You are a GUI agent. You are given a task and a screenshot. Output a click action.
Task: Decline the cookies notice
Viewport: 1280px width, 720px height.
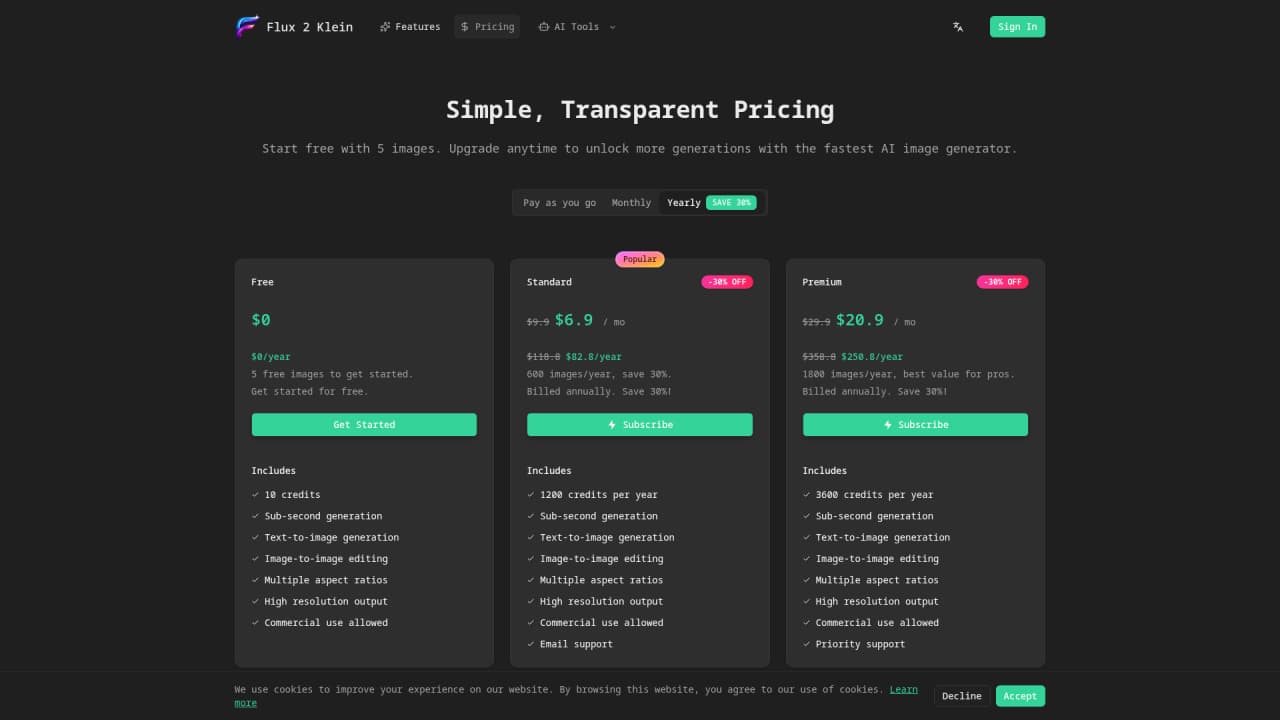[x=962, y=696]
